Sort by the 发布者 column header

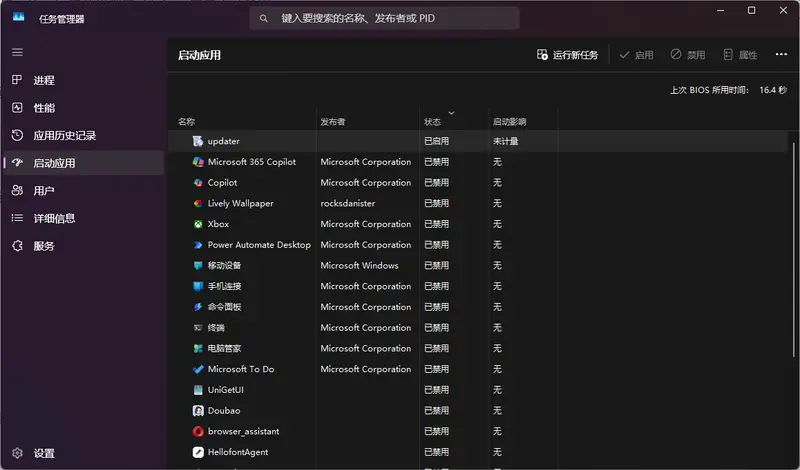pyautogui.click(x=333, y=121)
